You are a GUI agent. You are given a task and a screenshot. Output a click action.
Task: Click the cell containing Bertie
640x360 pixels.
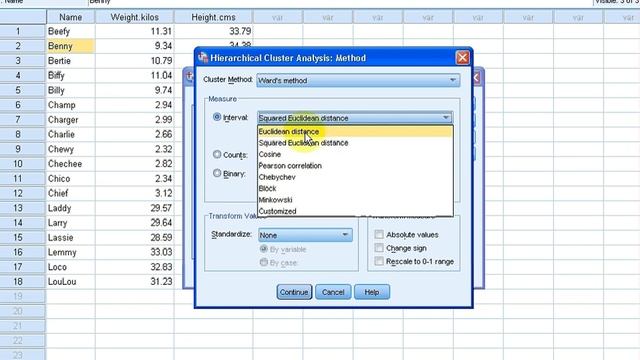click(71, 61)
